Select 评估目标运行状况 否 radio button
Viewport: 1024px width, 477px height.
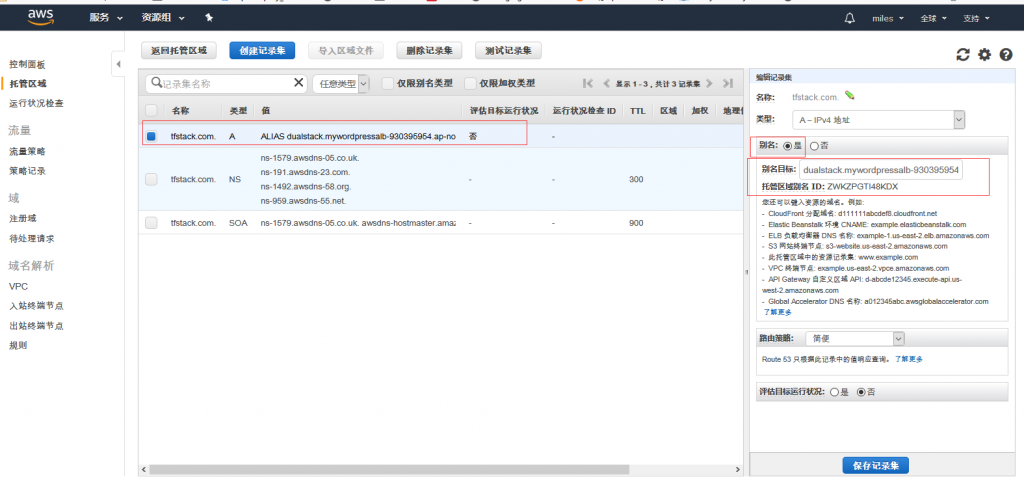tap(861, 392)
